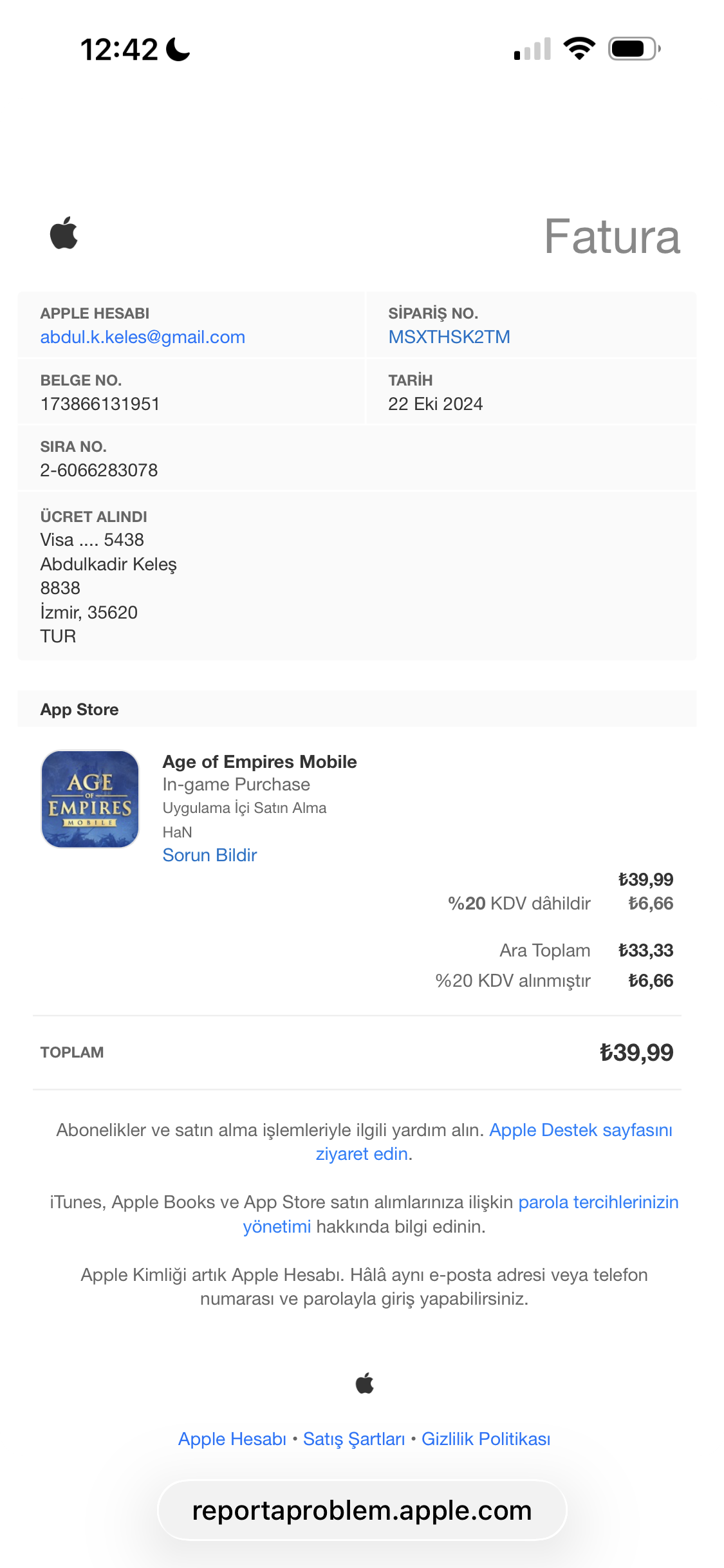Open the Gizlilik Politikası footer link

click(x=486, y=1439)
